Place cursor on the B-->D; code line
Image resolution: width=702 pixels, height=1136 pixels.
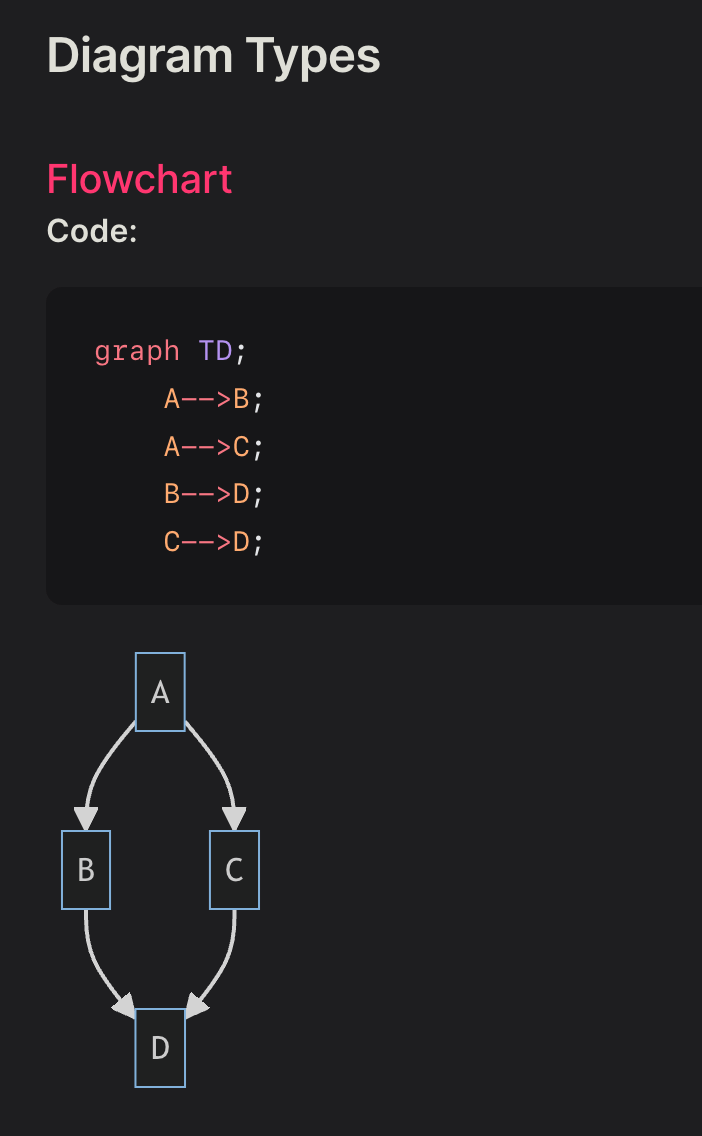click(x=212, y=495)
